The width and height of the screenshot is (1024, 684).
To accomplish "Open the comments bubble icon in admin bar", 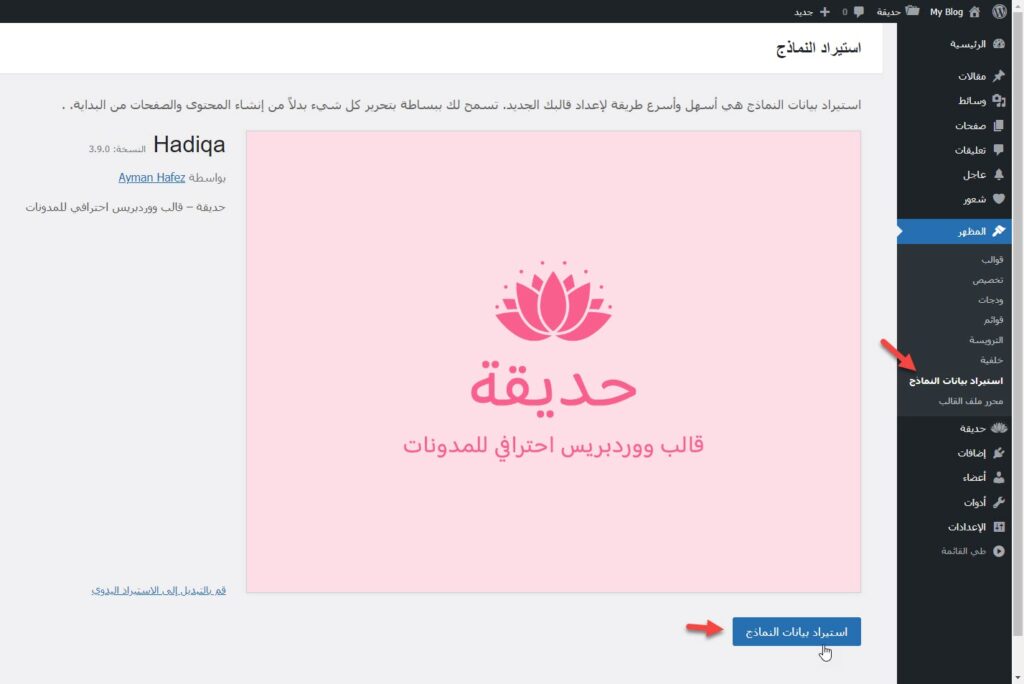I will [x=859, y=12].
